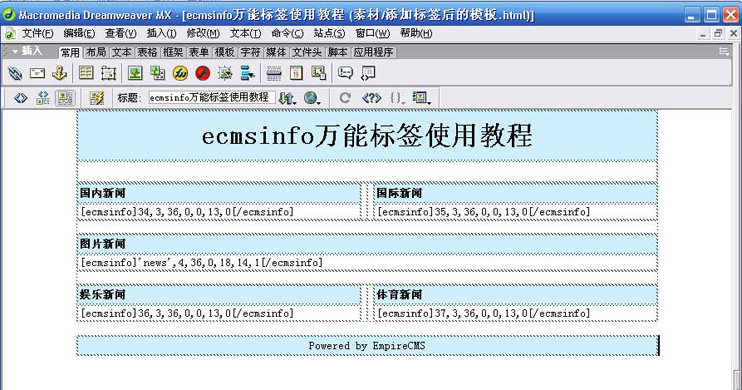Open the Code Navigation braces dropdown
The width and height of the screenshot is (742, 390).
click(397, 98)
